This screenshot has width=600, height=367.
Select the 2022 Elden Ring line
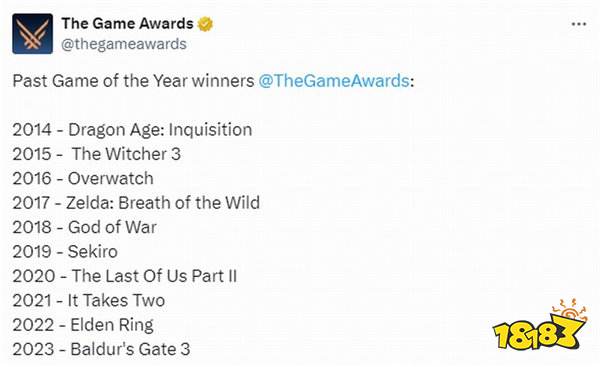(83, 325)
